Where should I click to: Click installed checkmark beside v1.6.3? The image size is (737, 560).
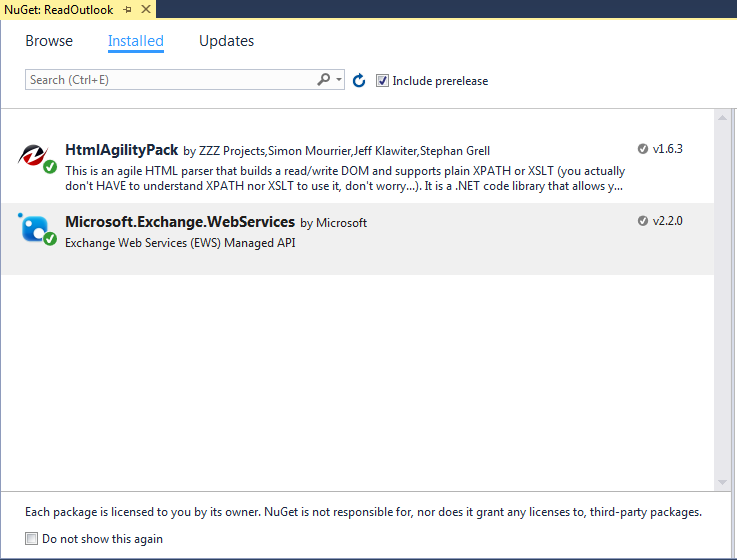(643, 149)
